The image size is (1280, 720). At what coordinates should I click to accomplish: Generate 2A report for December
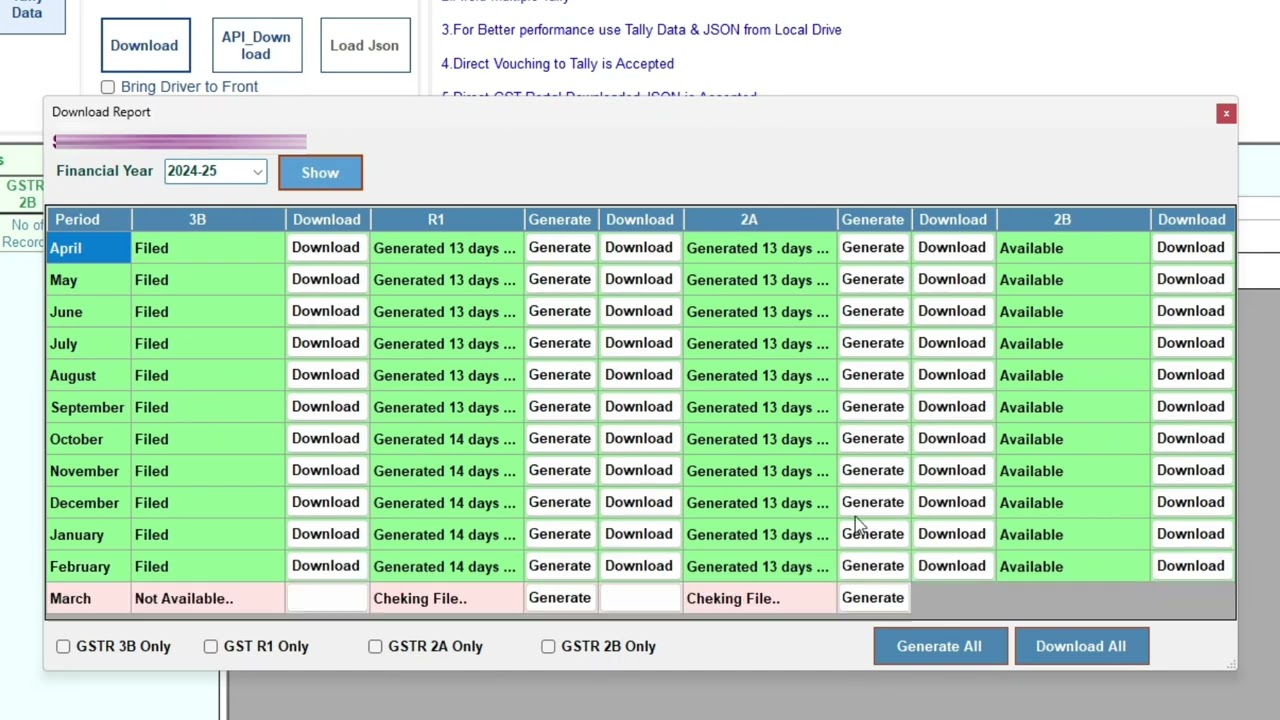873,502
